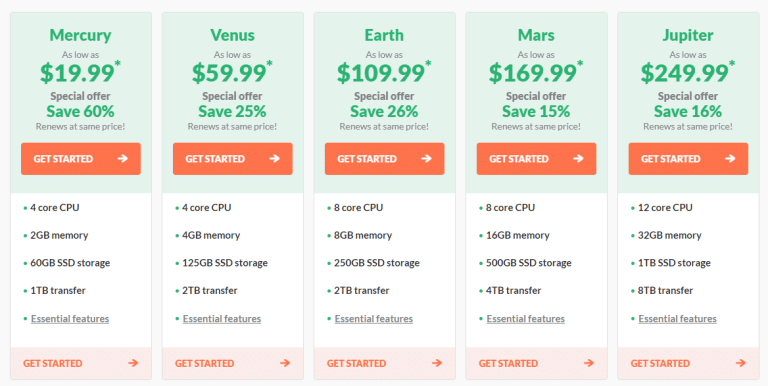This screenshot has height=386, width=768.
Task: Open Essential features link under Earth
Action: [374, 319]
